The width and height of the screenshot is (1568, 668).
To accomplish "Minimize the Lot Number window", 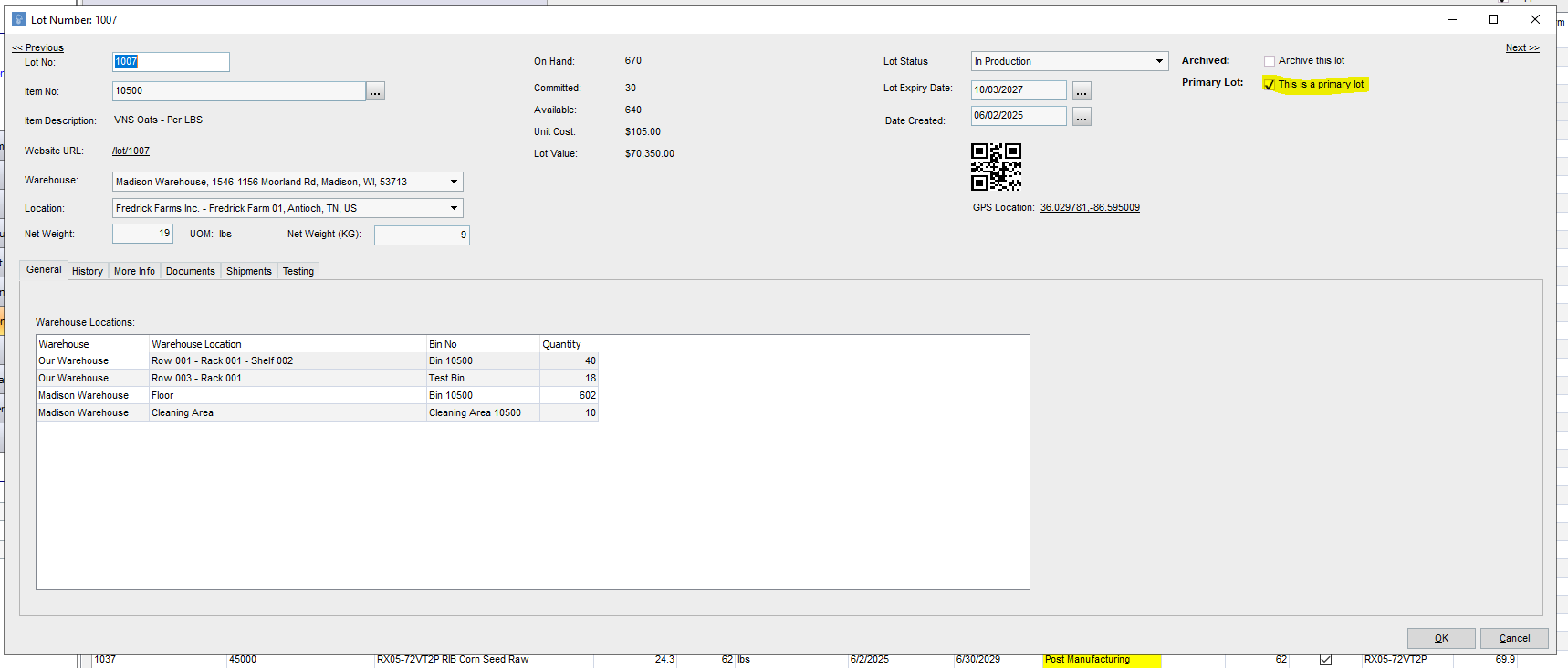I will click(x=1452, y=19).
